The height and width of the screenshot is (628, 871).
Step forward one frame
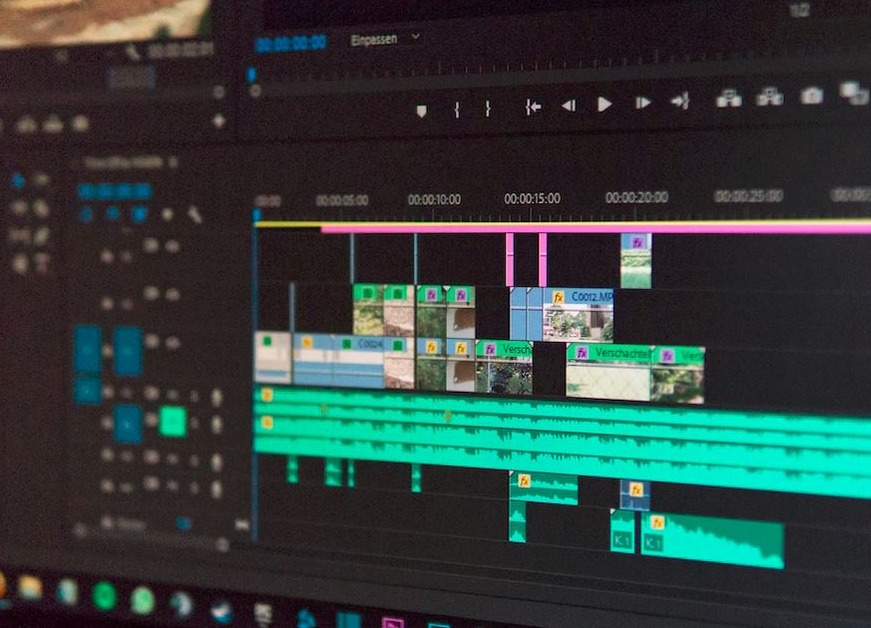[643, 103]
